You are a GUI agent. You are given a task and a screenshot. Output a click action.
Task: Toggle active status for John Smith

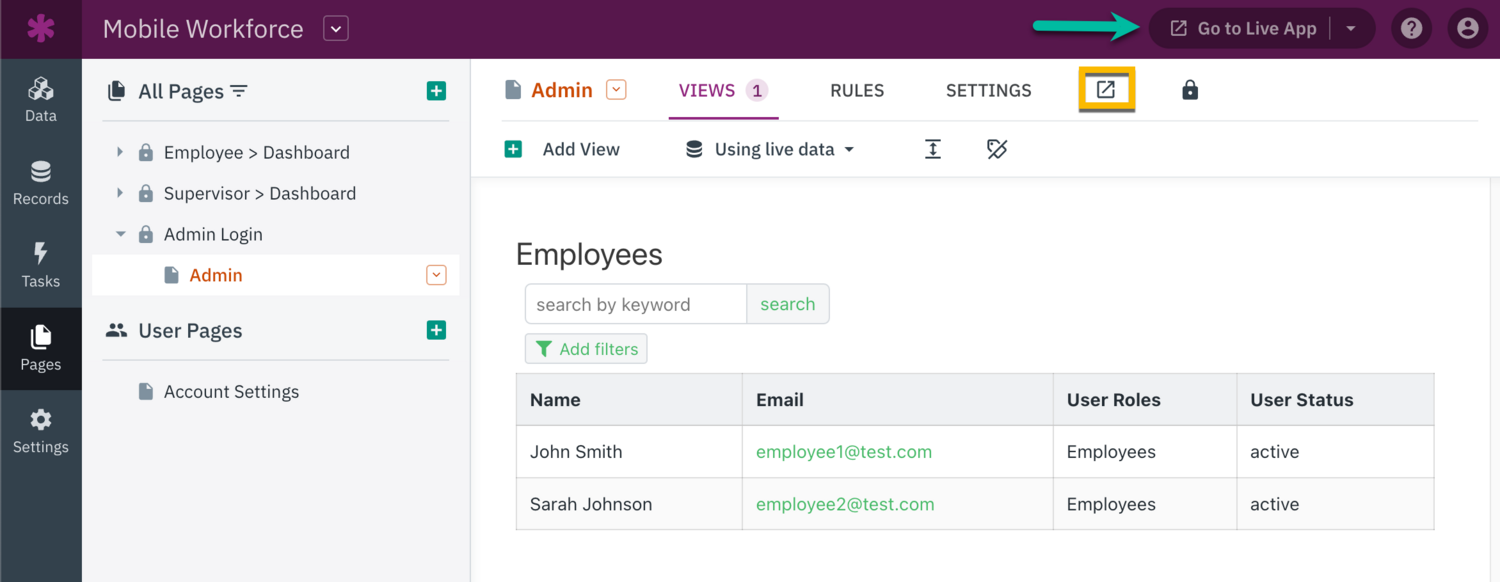(1274, 451)
